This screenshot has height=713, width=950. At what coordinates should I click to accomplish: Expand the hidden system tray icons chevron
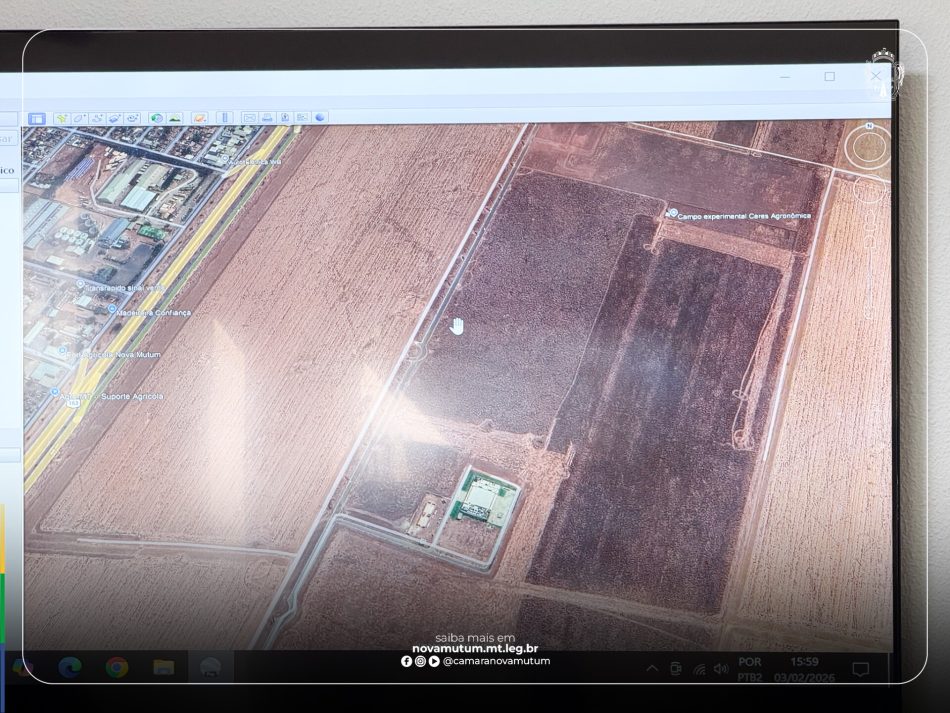(652, 668)
